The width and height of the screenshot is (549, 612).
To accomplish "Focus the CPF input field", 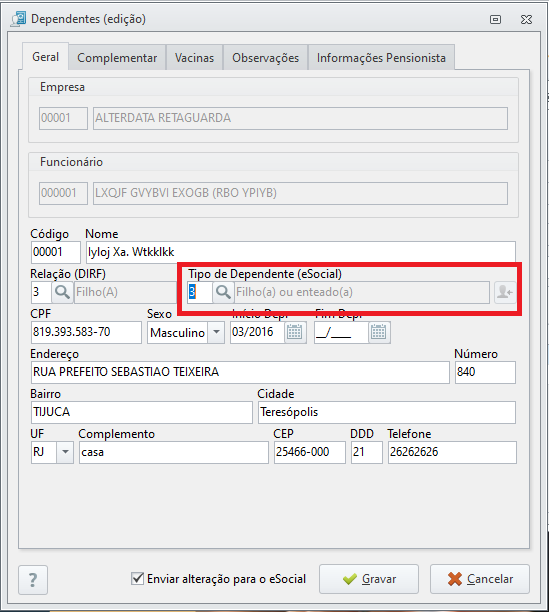I will 86,332.
